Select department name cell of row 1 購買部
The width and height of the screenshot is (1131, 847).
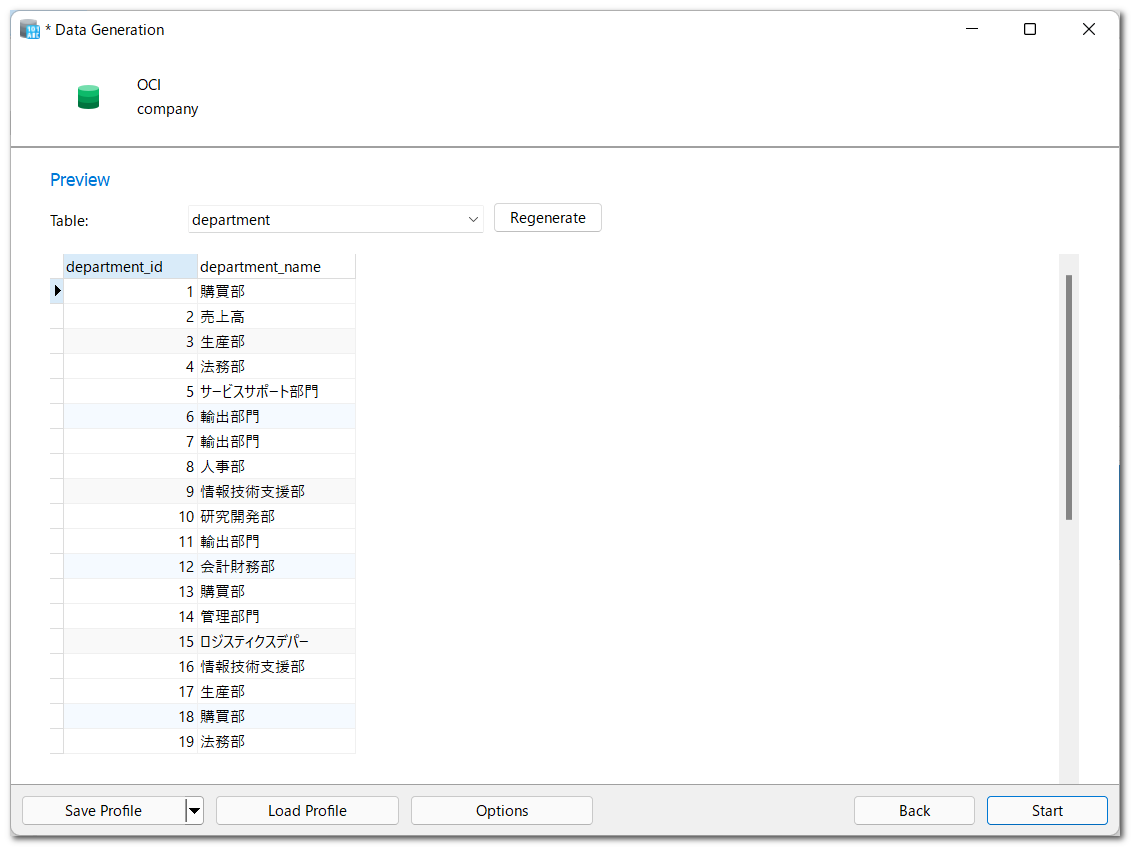point(276,291)
